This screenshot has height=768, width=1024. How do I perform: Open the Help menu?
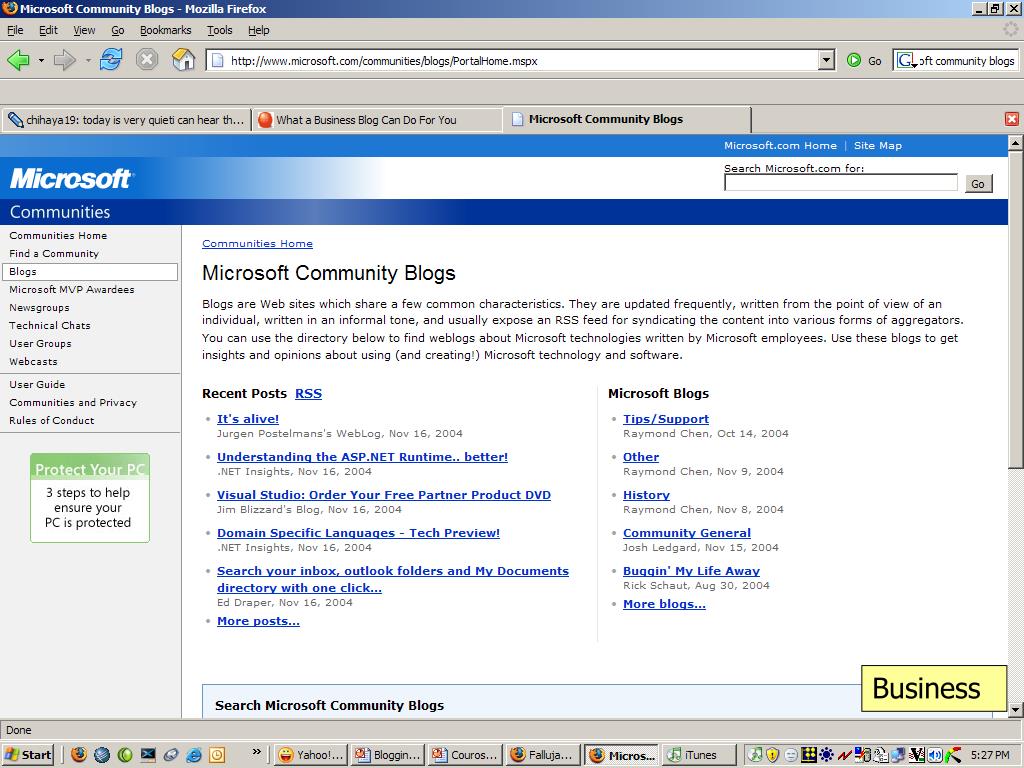click(259, 30)
